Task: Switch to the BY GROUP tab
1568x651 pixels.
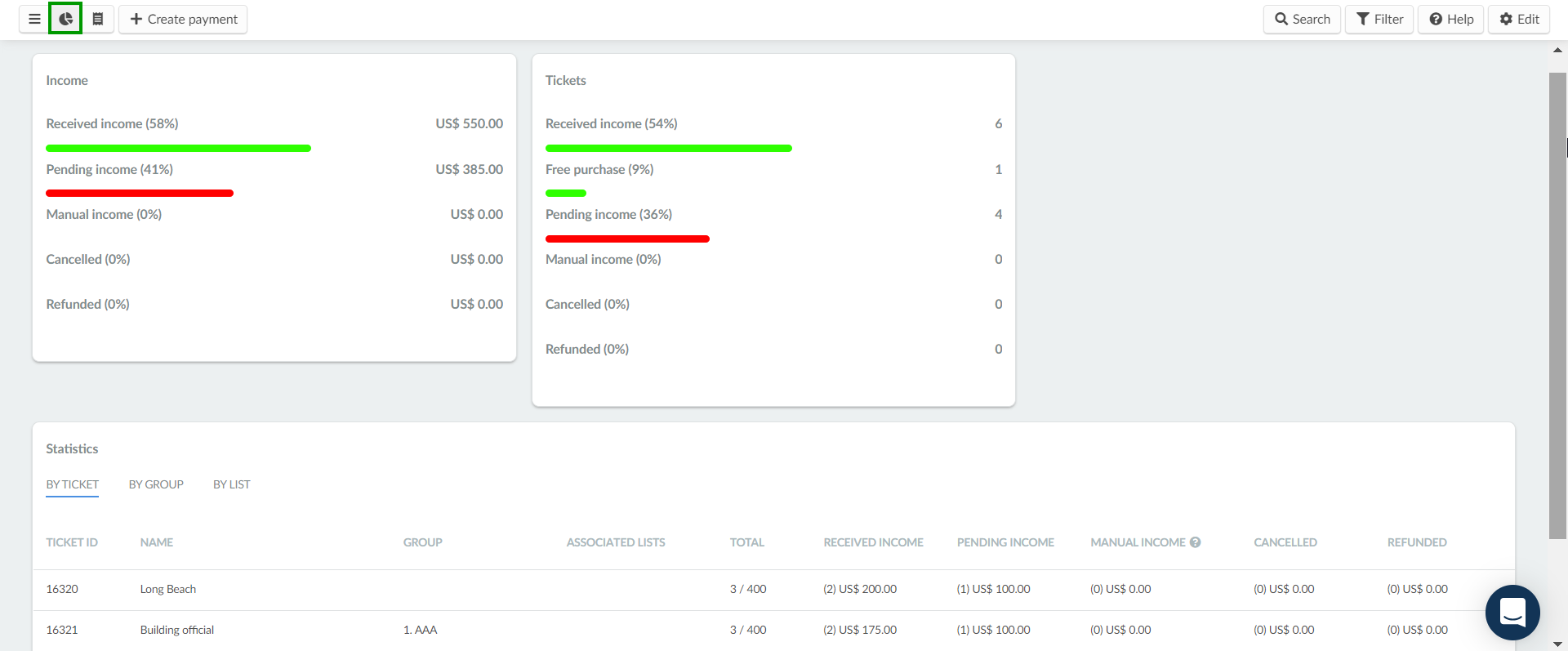Action: click(x=156, y=484)
